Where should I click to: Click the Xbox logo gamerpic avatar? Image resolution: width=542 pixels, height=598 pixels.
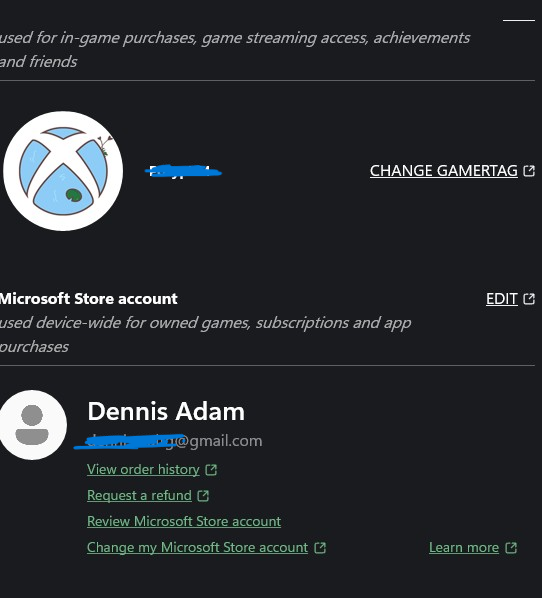click(x=63, y=171)
